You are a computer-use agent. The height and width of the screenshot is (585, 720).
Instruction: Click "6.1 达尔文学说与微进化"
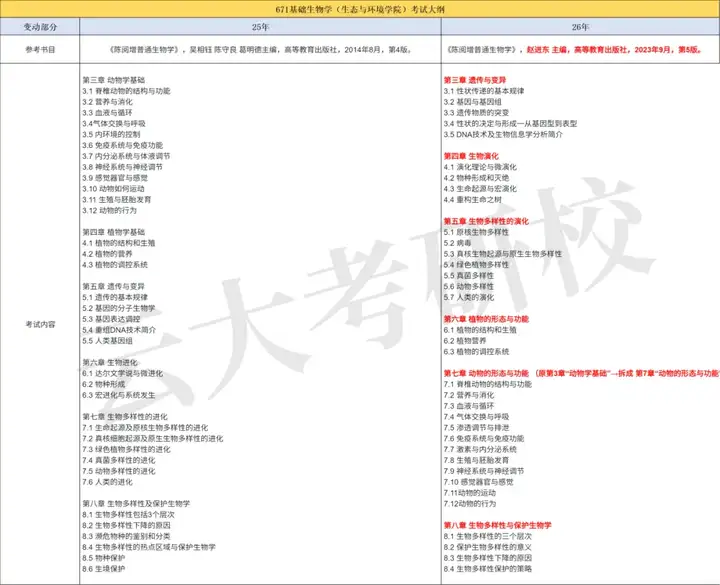click(123, 374)
